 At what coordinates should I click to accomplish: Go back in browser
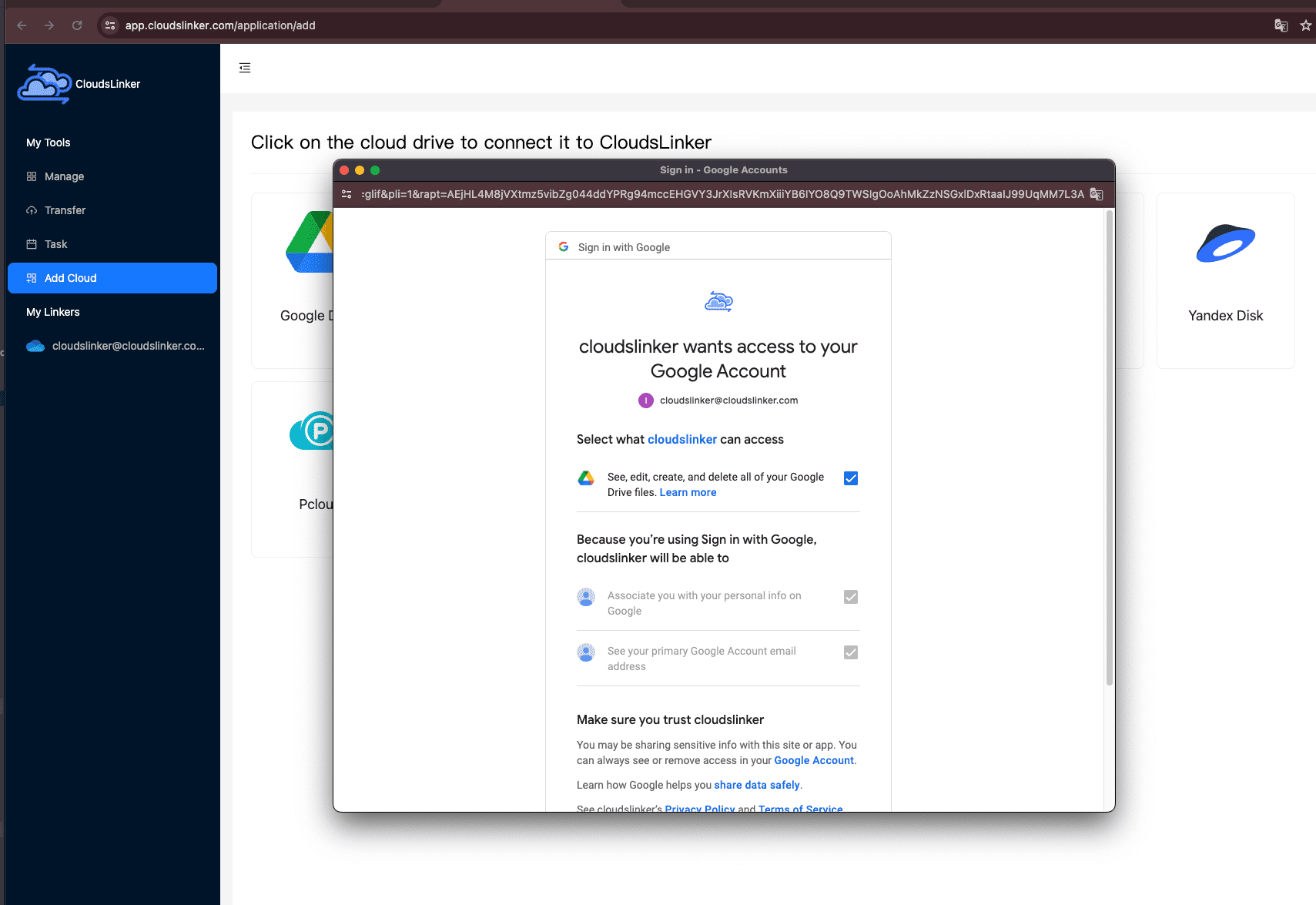[22, 25]
